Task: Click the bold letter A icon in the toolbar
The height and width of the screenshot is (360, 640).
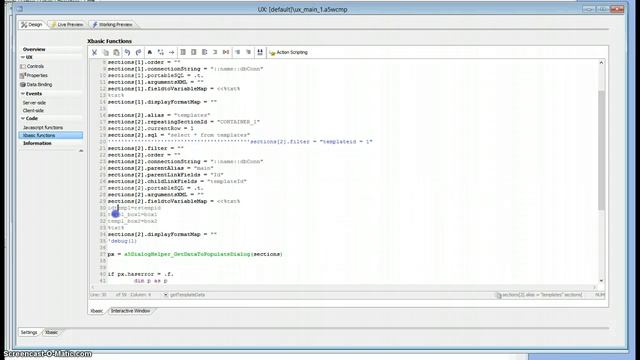Action: pos(149,52)
